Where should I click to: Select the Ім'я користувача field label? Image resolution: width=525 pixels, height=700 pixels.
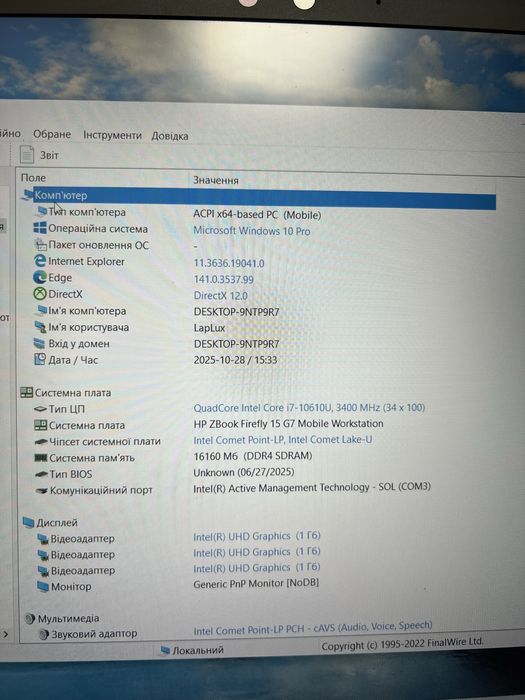point(88,327)
